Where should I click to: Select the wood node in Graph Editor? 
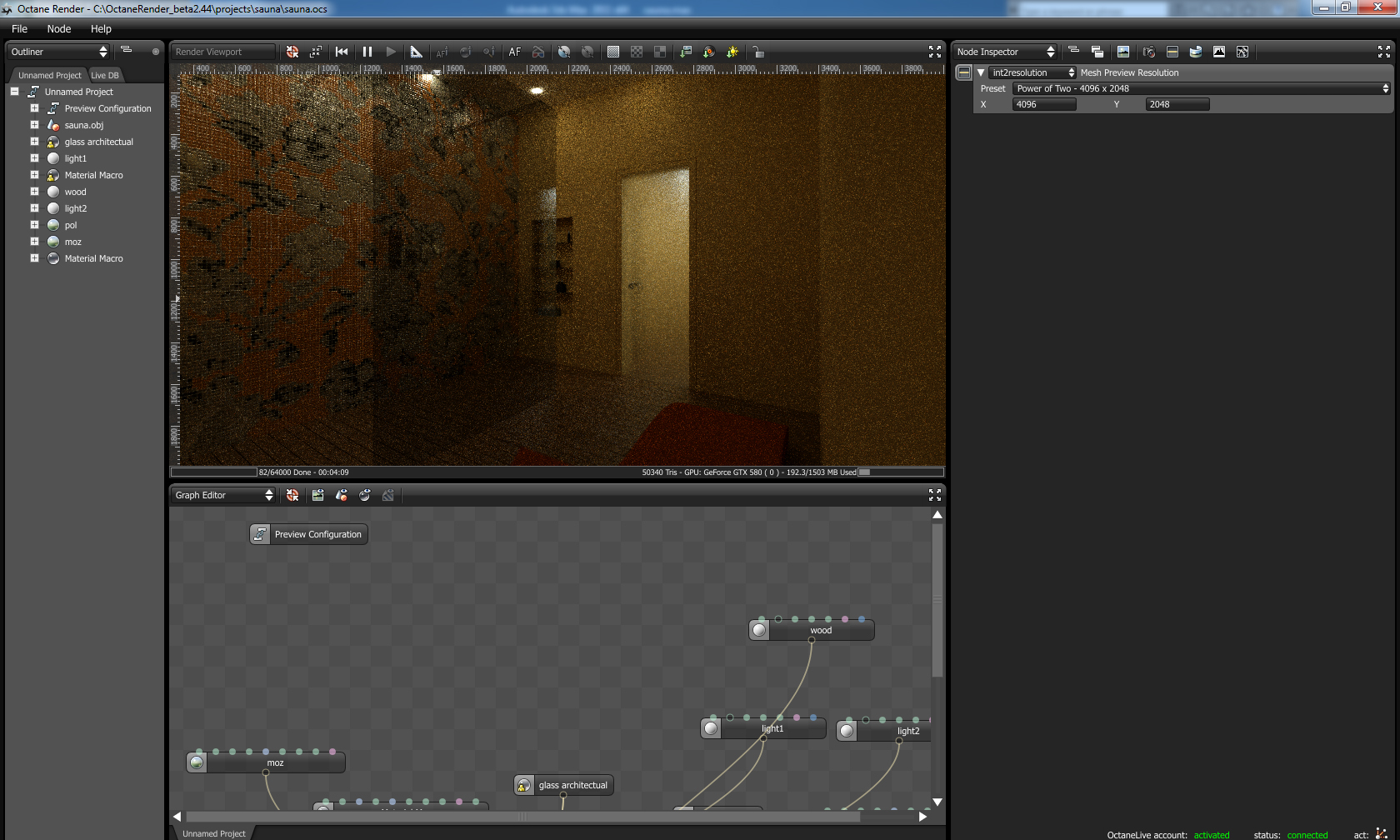[812, 630]
